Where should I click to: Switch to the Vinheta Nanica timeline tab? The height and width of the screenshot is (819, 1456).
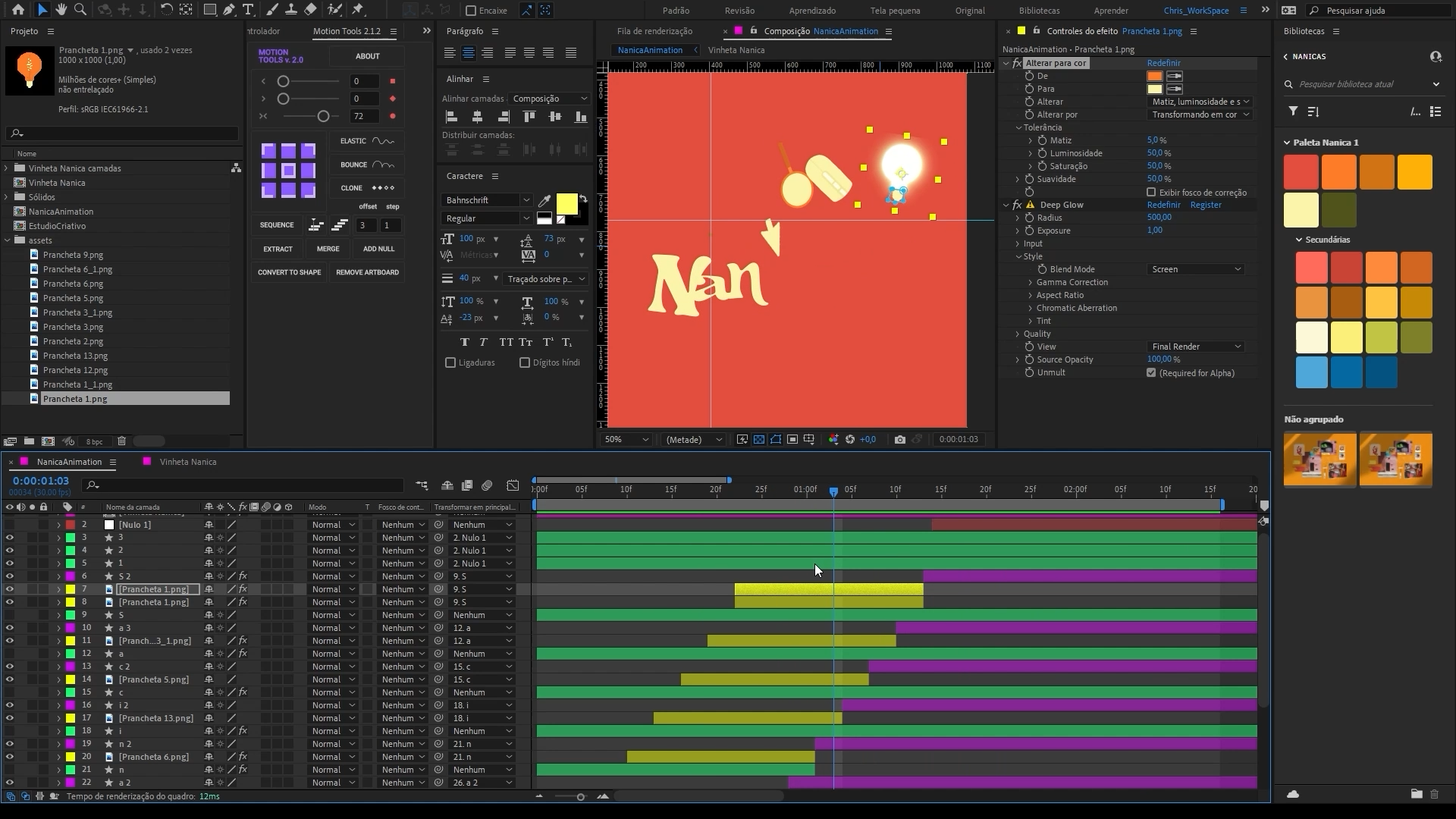187,462
